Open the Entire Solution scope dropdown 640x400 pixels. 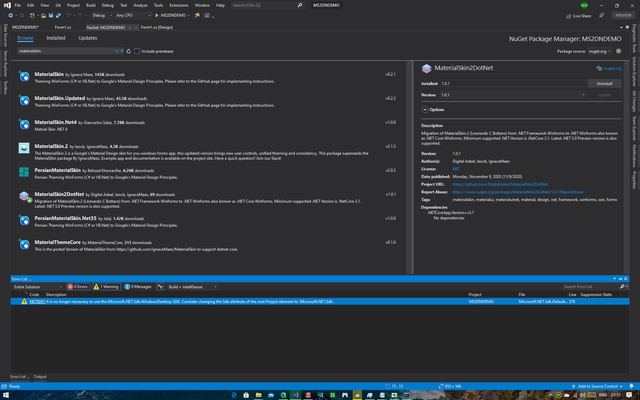pyautogui.click(x=38, y=287)
